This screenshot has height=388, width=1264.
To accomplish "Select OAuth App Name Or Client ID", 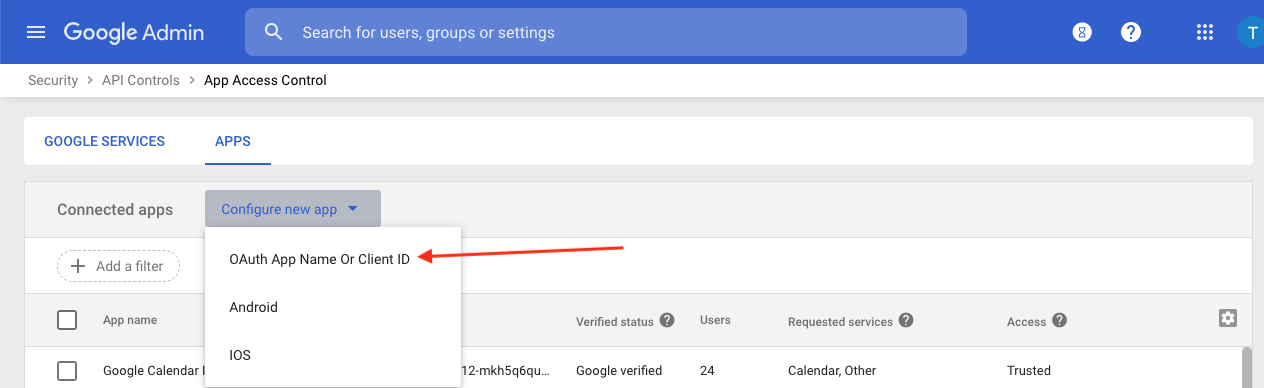I will [x=320, y=259].
